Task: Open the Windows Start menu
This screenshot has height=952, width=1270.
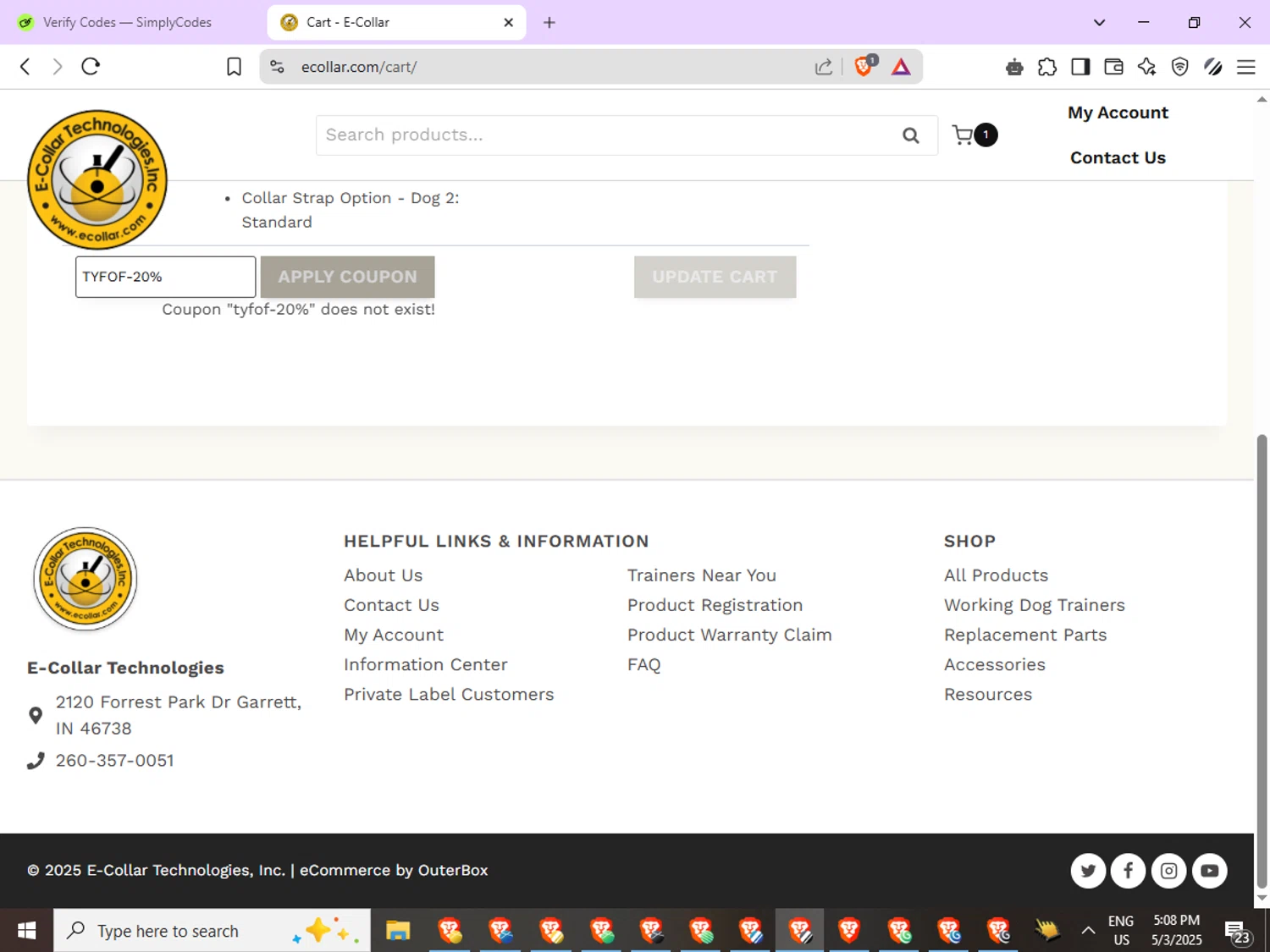Action: (26, 931)
